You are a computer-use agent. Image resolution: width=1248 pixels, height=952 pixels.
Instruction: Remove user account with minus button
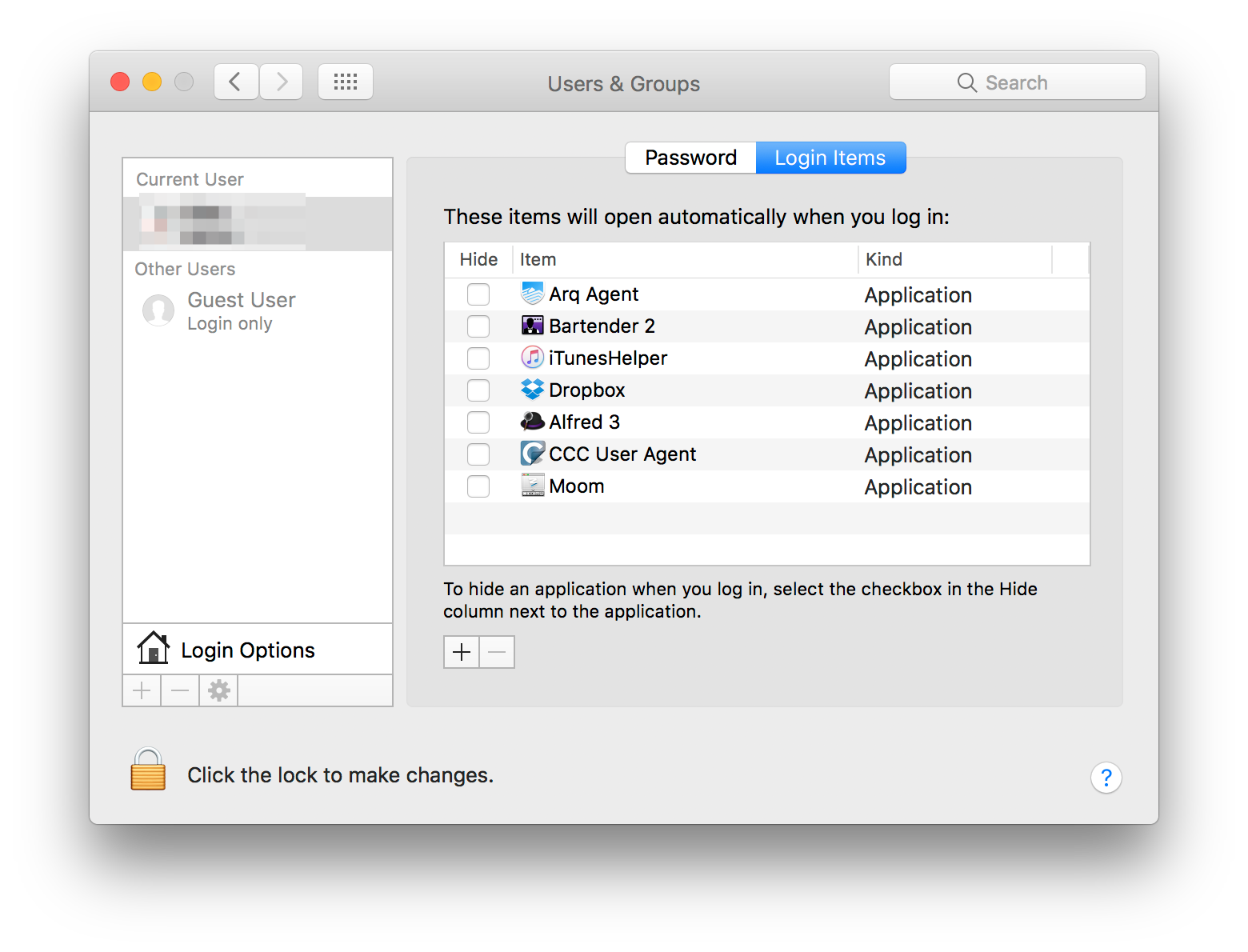pyautogui.click(x=180, y=690)
